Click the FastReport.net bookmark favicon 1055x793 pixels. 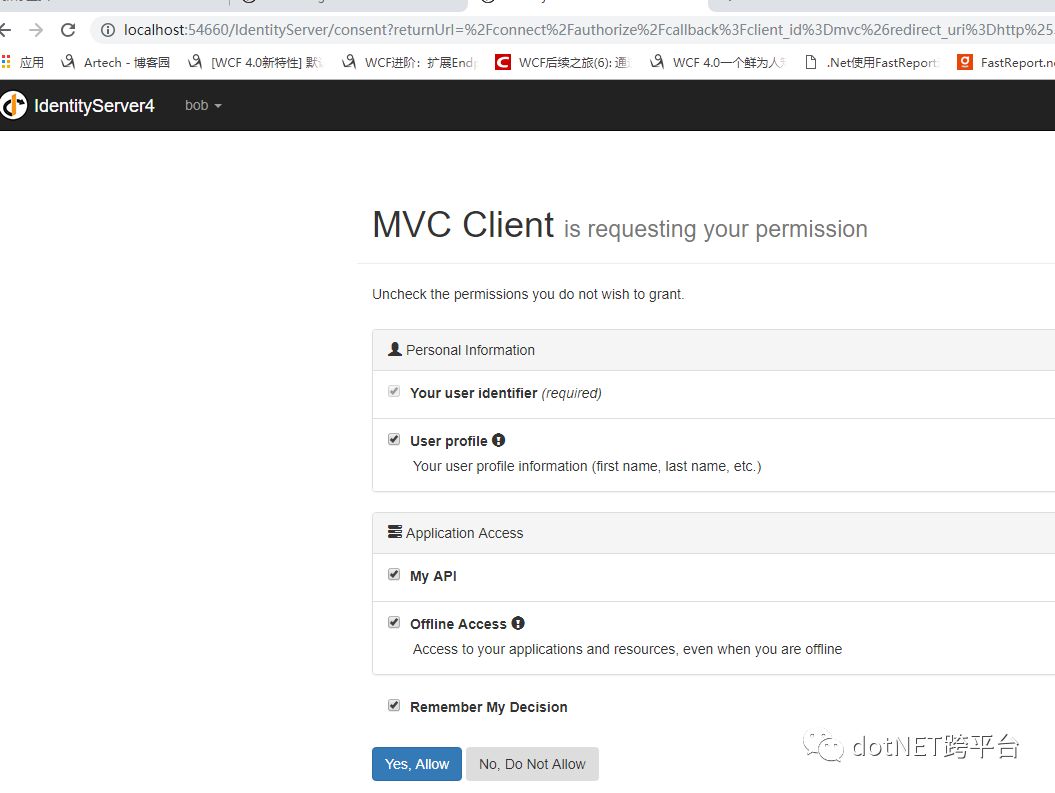point(965,63)
